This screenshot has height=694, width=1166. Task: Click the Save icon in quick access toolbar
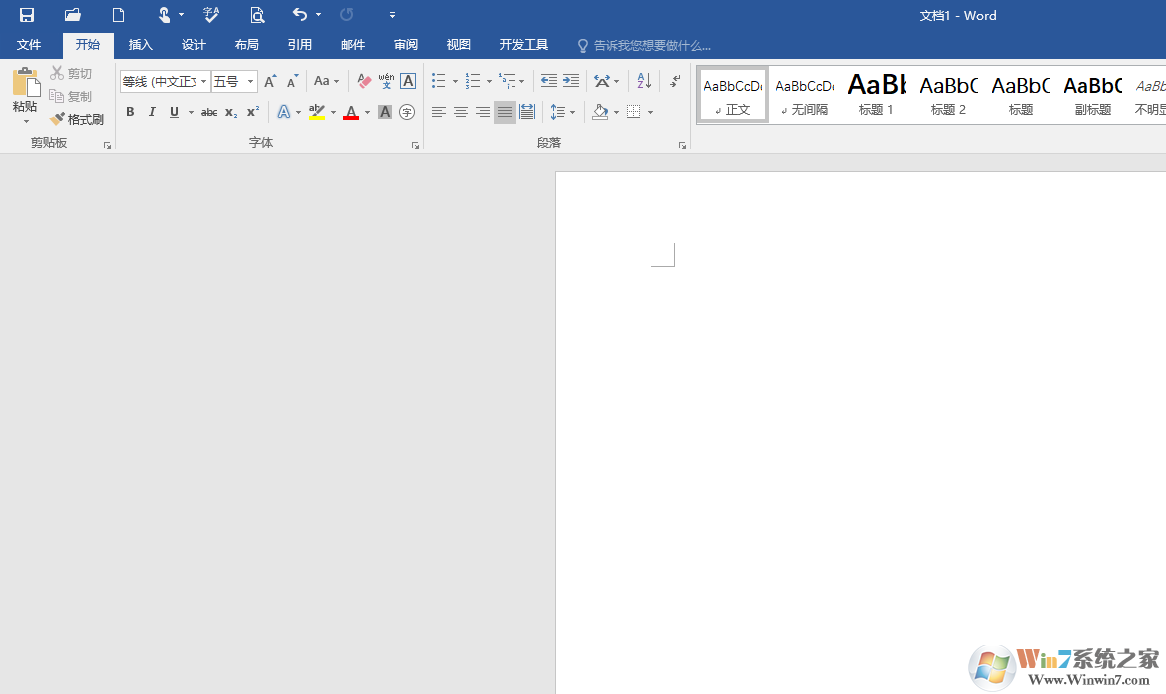(27, 15)
